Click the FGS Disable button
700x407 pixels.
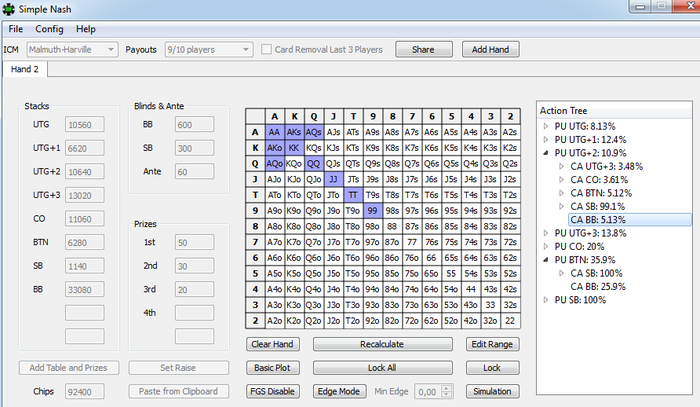click(273, 391)
